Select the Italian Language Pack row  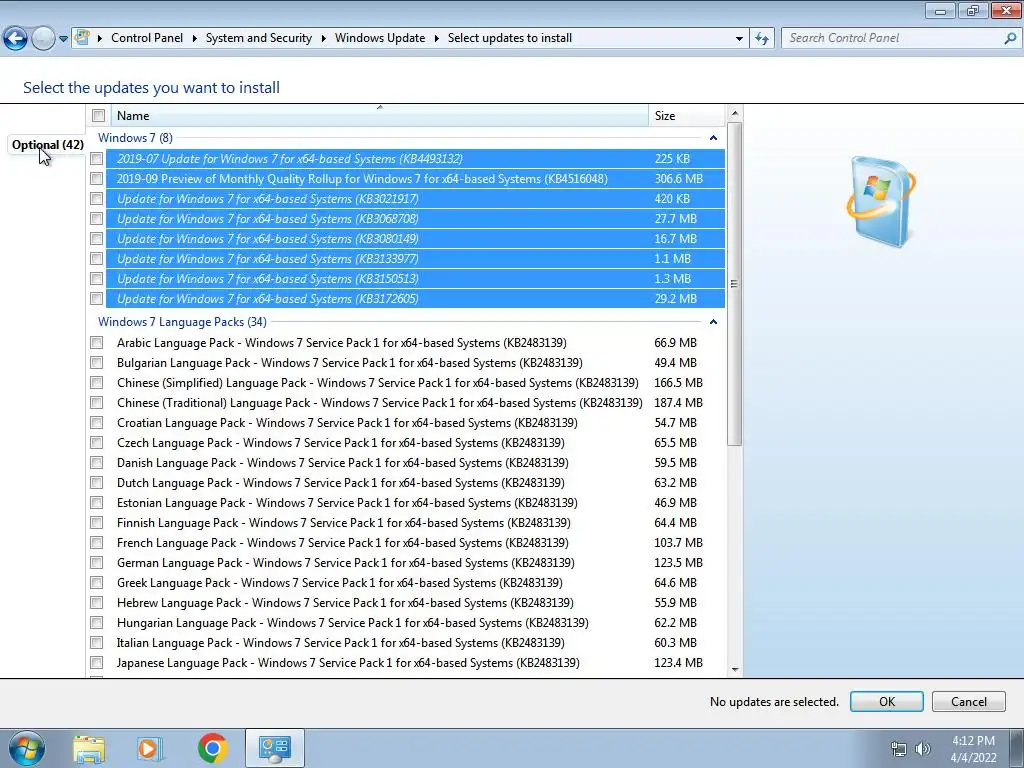pyautogui.click(x=415, y=643)
